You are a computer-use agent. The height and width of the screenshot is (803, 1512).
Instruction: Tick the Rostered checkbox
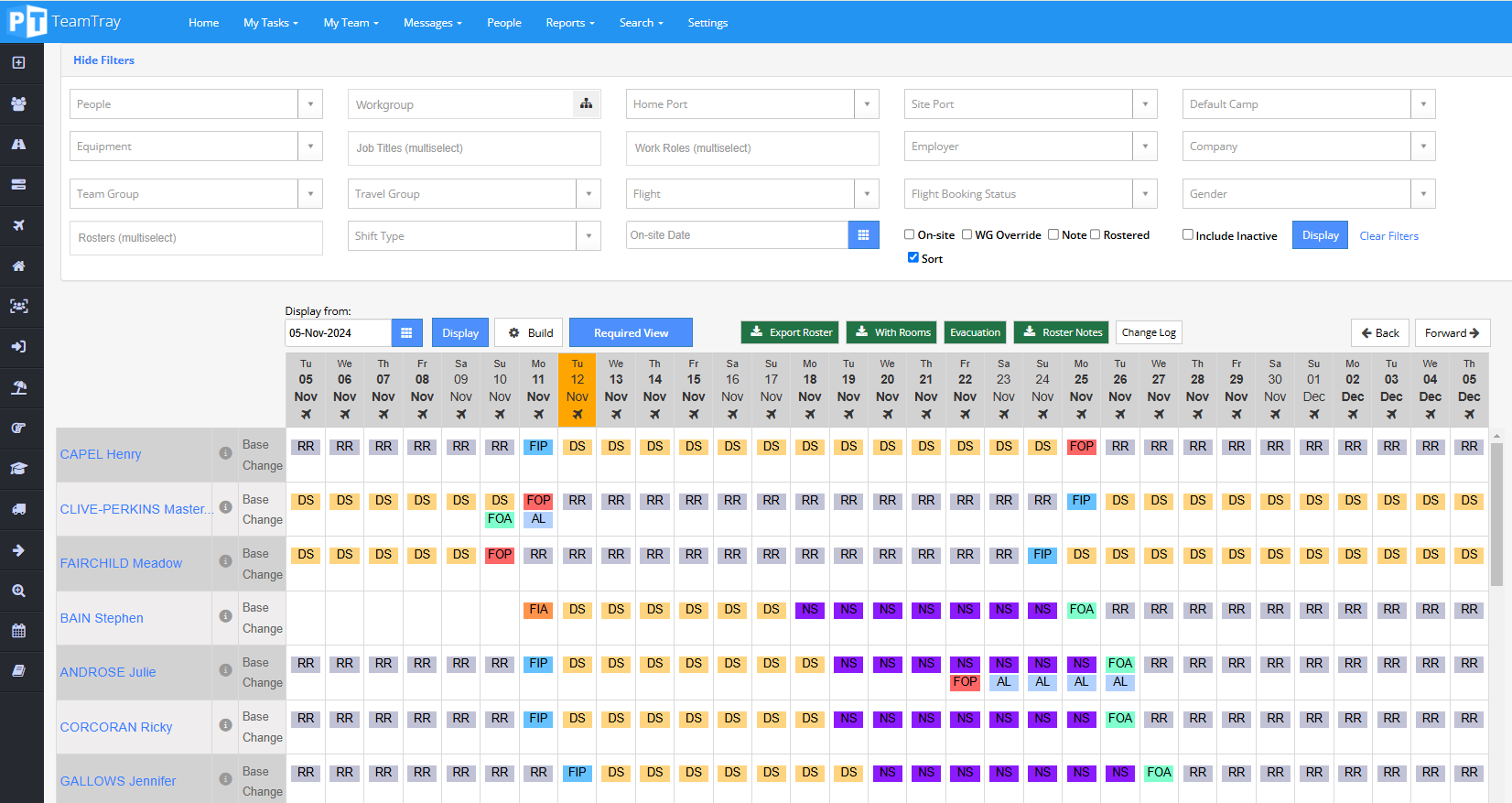(1096, 234)
